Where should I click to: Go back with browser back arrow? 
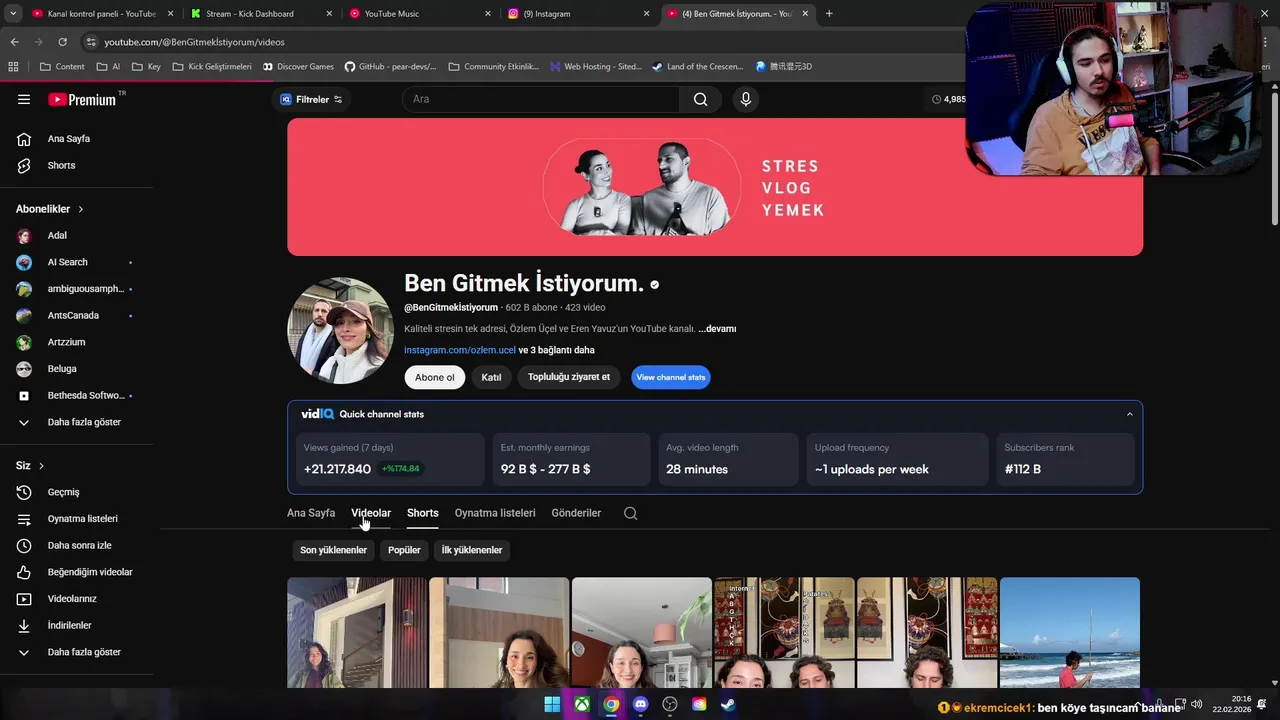[x=14, y=42]
